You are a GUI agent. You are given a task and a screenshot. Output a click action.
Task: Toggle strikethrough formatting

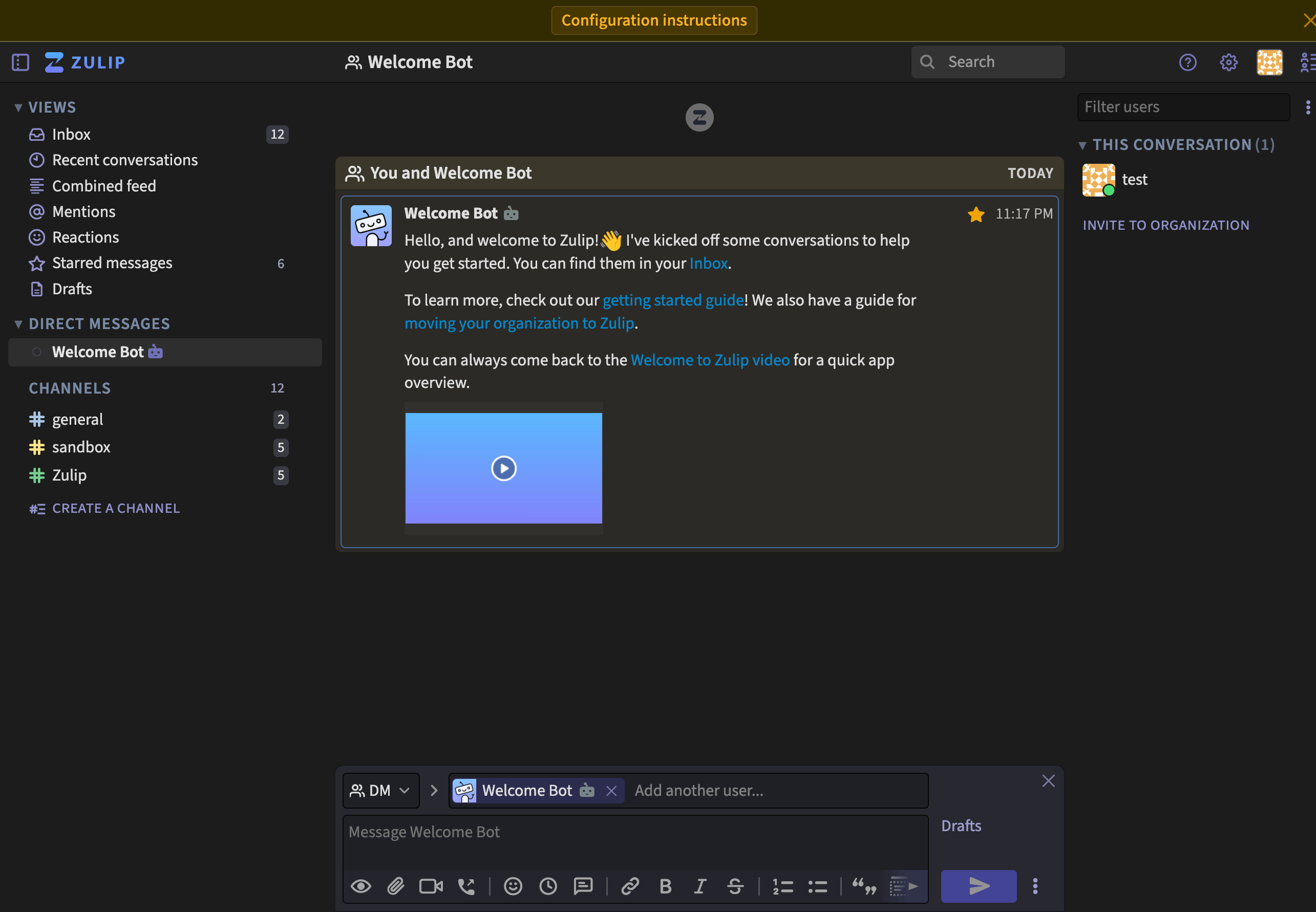coord(735,886)
